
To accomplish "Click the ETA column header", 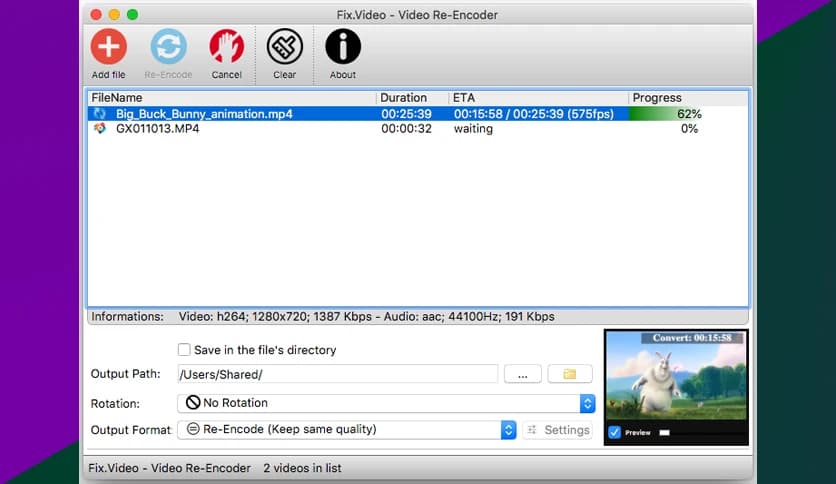I will pyautogui.click(x=538, y=98).
